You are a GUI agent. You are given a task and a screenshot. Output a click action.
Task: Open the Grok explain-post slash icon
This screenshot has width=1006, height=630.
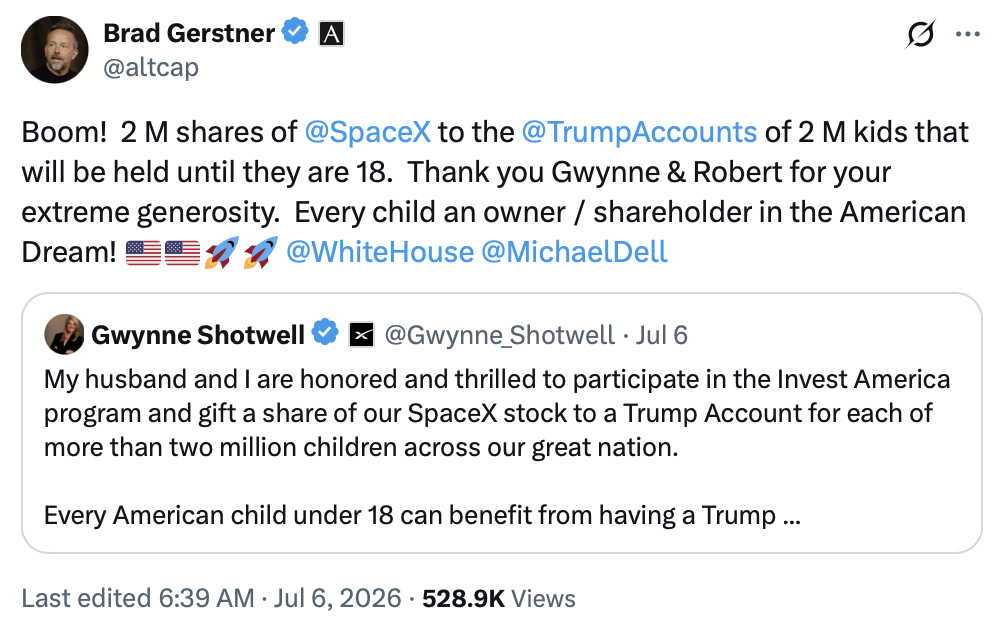click(920, 34)
